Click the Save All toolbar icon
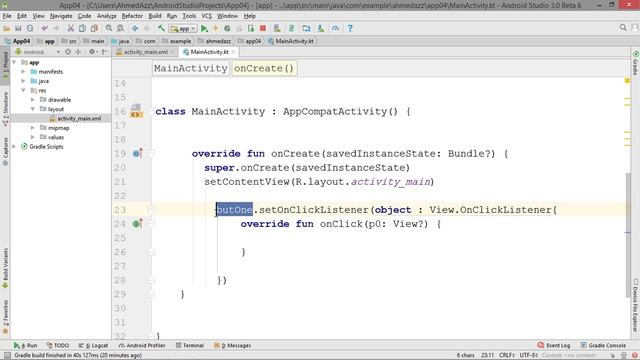The image size is (640, 360). [x=18, y=29]
